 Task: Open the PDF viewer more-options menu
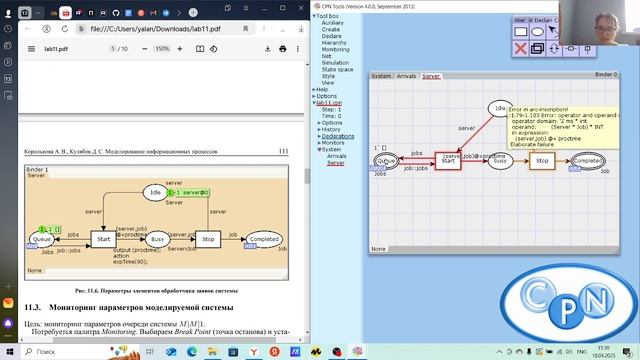[x=298, y=49]
